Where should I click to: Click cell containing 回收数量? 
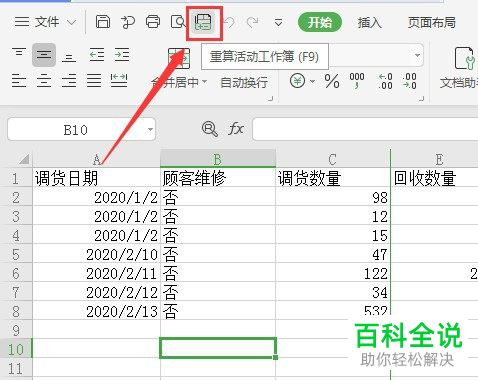[x=434, y=178]
